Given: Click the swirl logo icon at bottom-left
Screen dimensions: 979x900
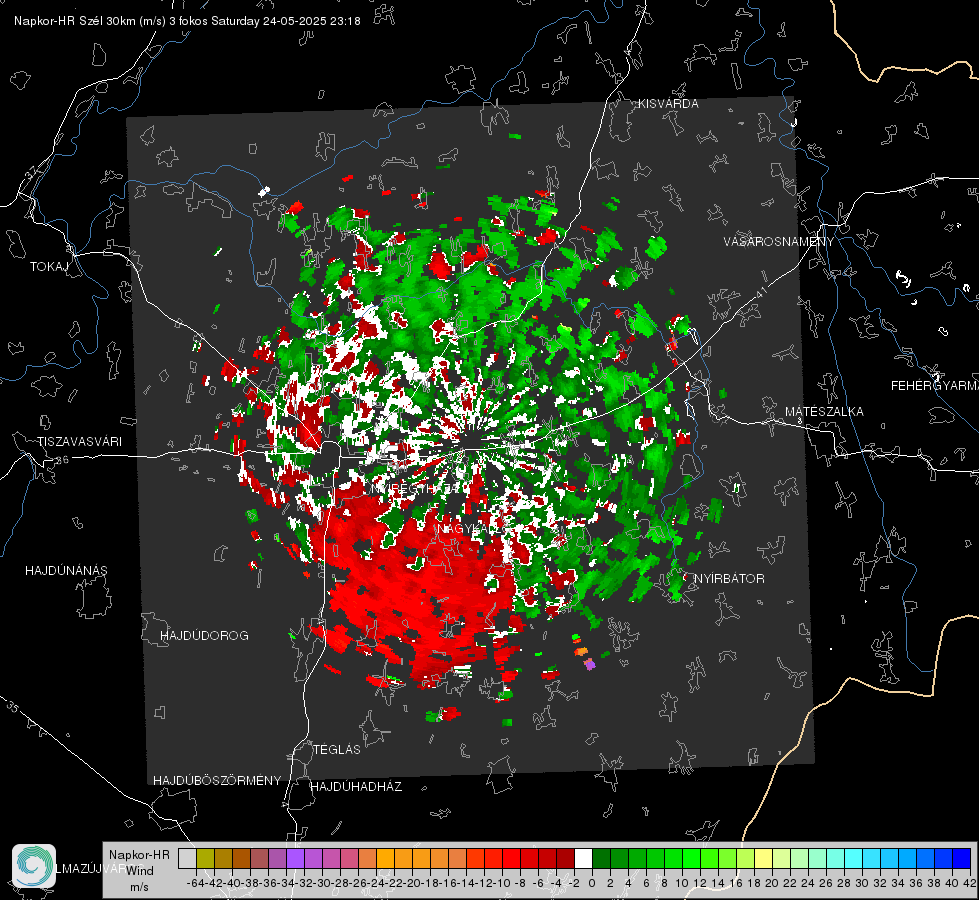Looking at the screenshot, I should click(x=34, y=866).
